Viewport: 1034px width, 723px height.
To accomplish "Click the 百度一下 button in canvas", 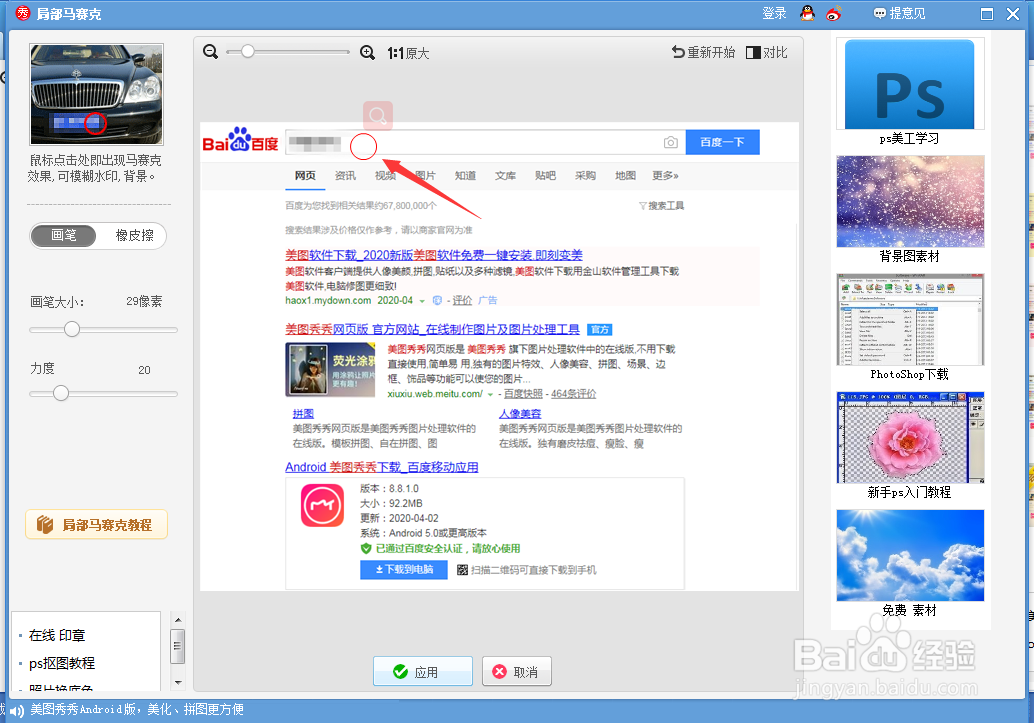I will point(723,142).
